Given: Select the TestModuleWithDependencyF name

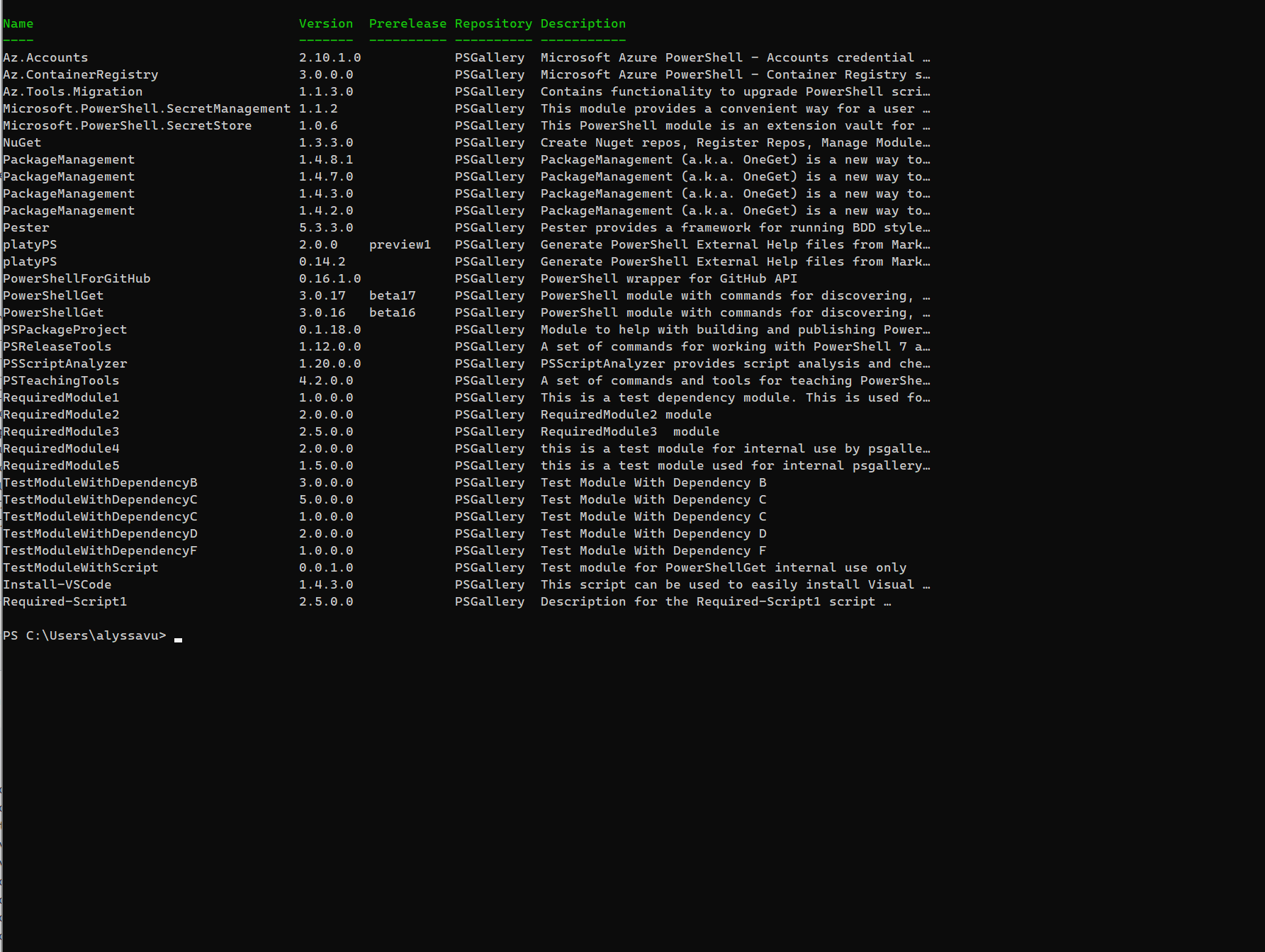Looking at the screenshot, I should [100, 551].
